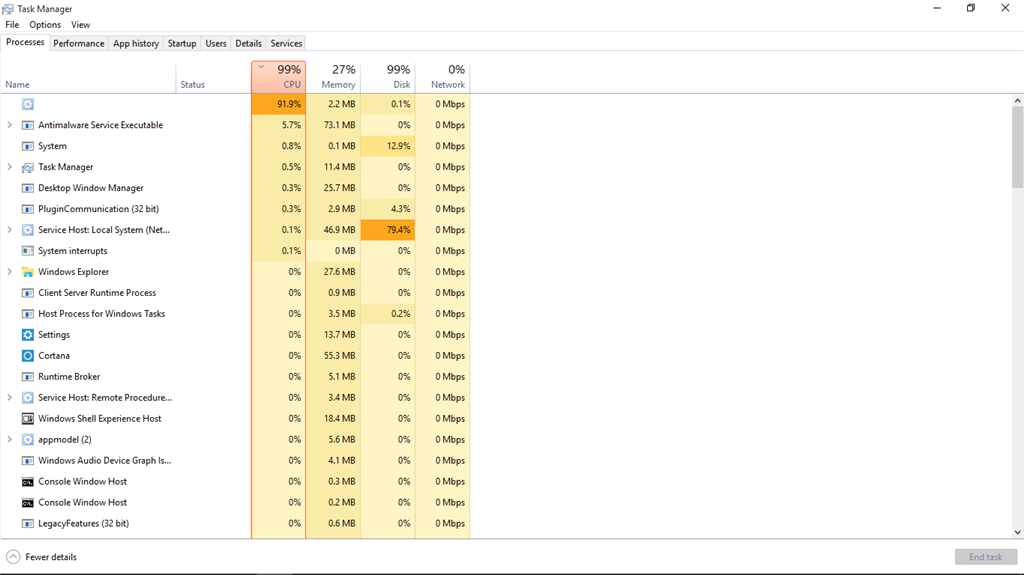Click the Windows Shell Experience Host icon
Image resolution: width=1024 pixels, height=575 pixels.
[27, 418]
